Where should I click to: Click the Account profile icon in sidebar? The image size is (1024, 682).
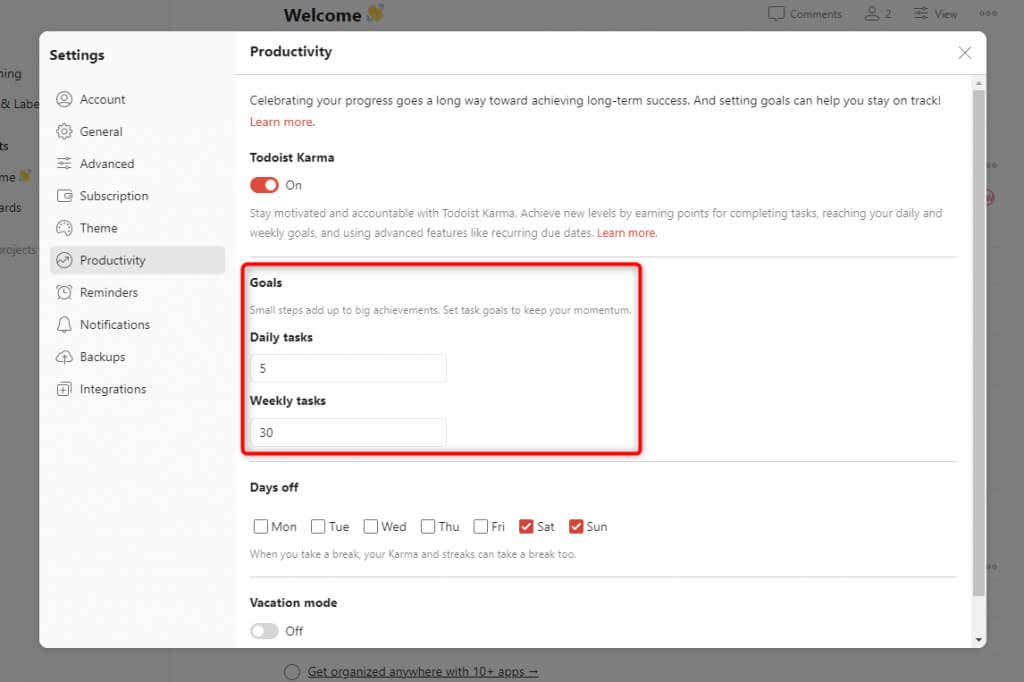[x=64, y=99]
